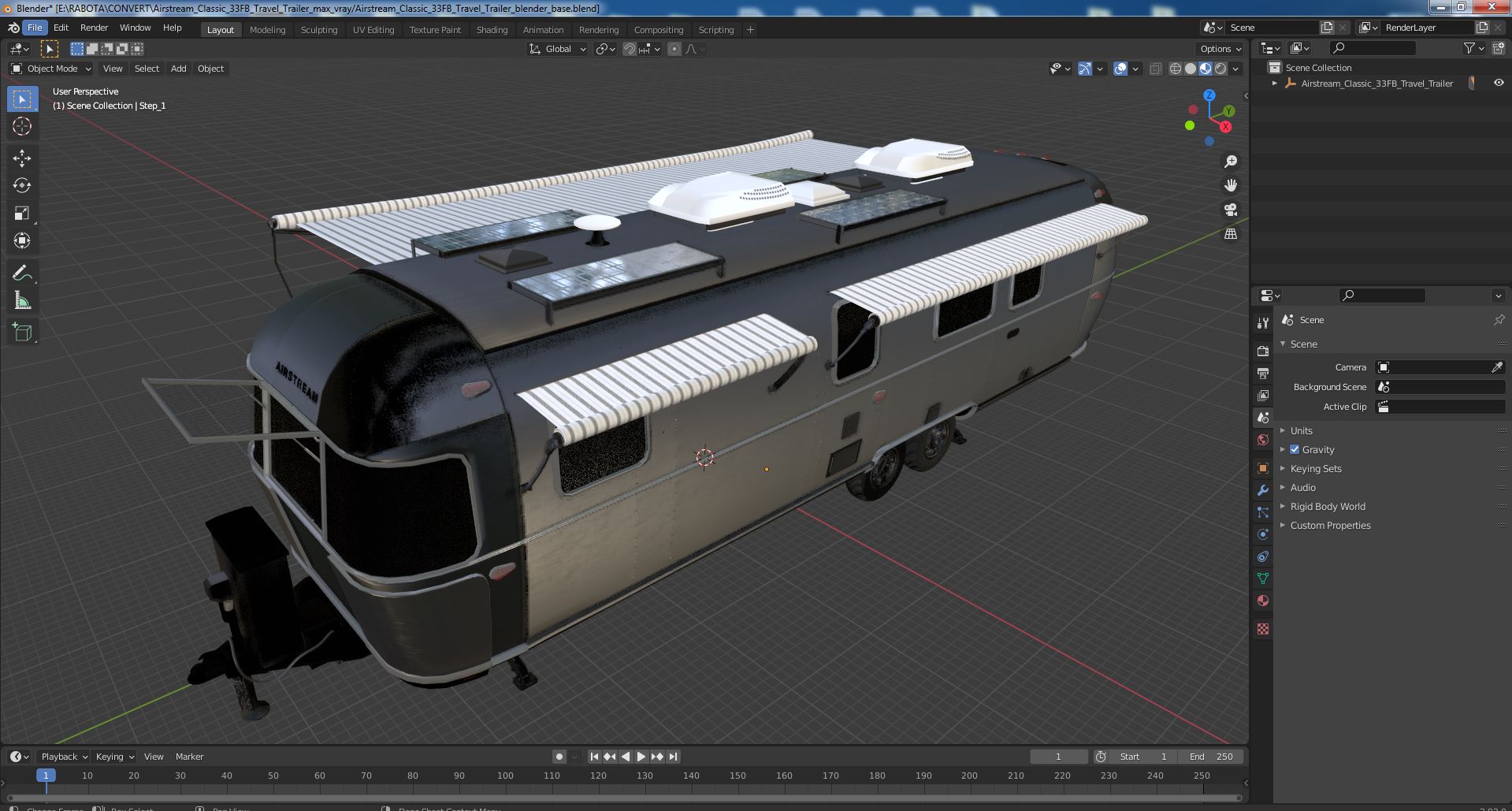Open the viewport Add menu

coord(178,69)
